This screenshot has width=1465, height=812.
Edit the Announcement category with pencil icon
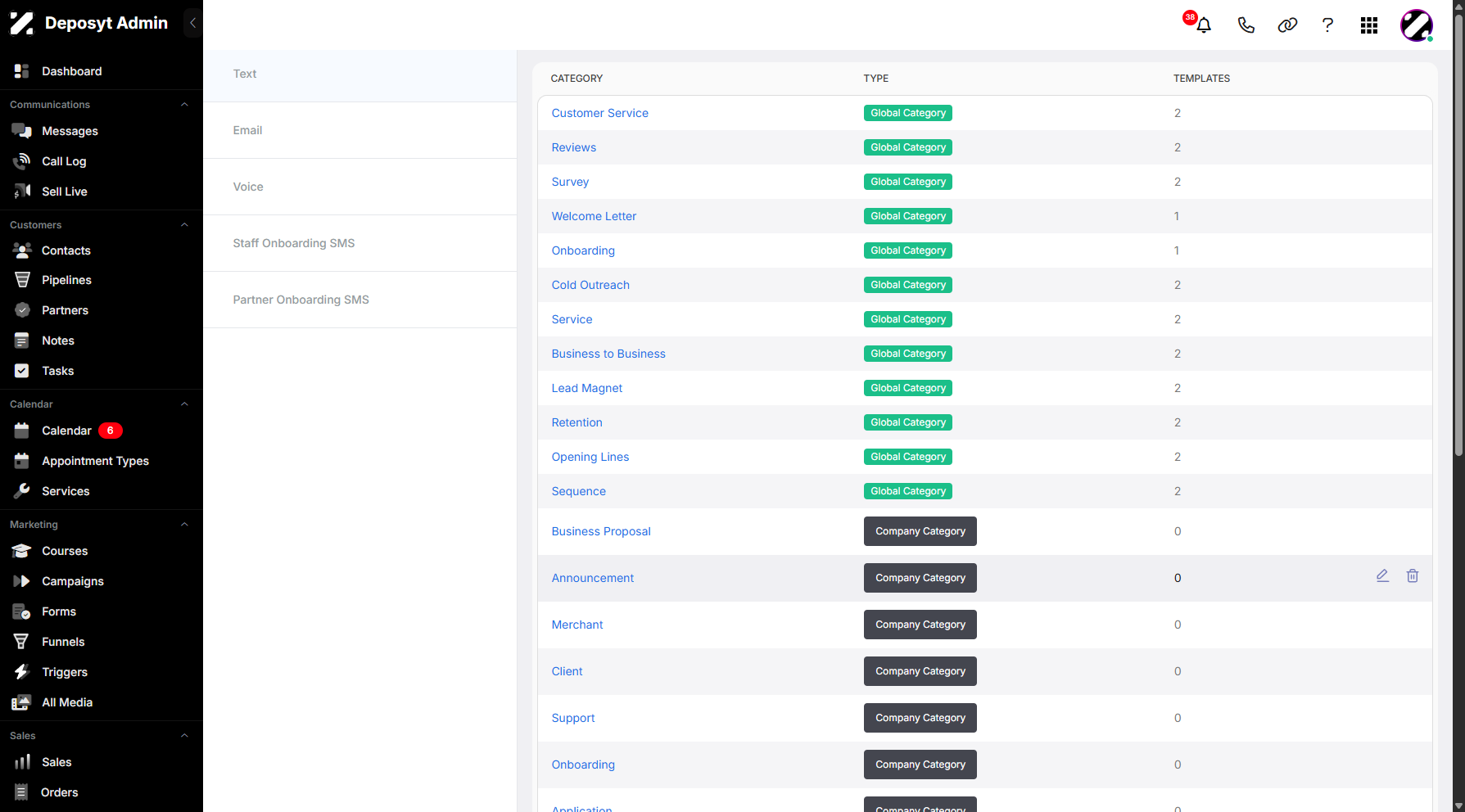point(1382,576)
